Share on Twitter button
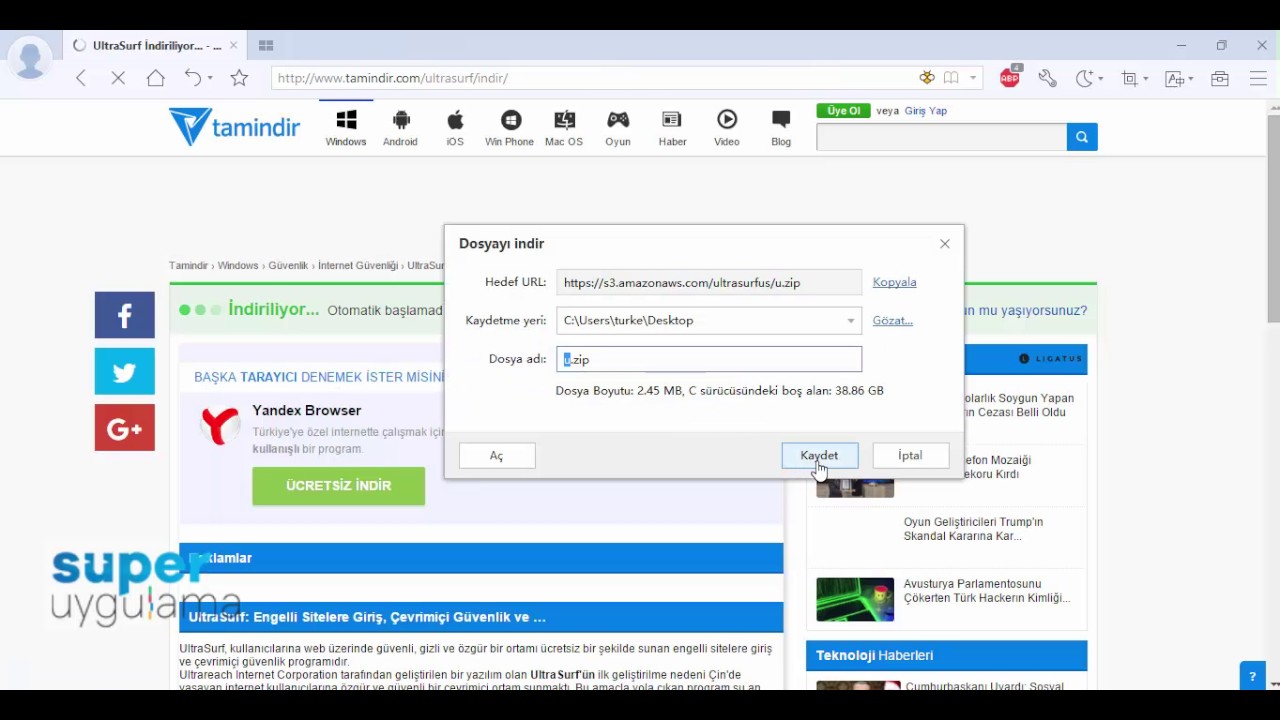 click(x=125, y=371)
